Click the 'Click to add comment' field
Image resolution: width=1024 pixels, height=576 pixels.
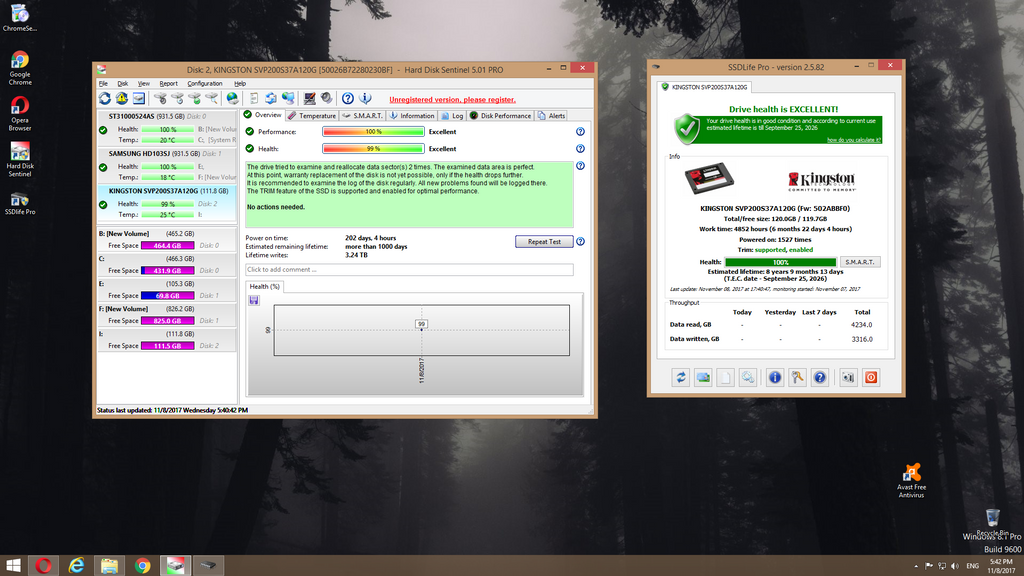pos(409,270)
